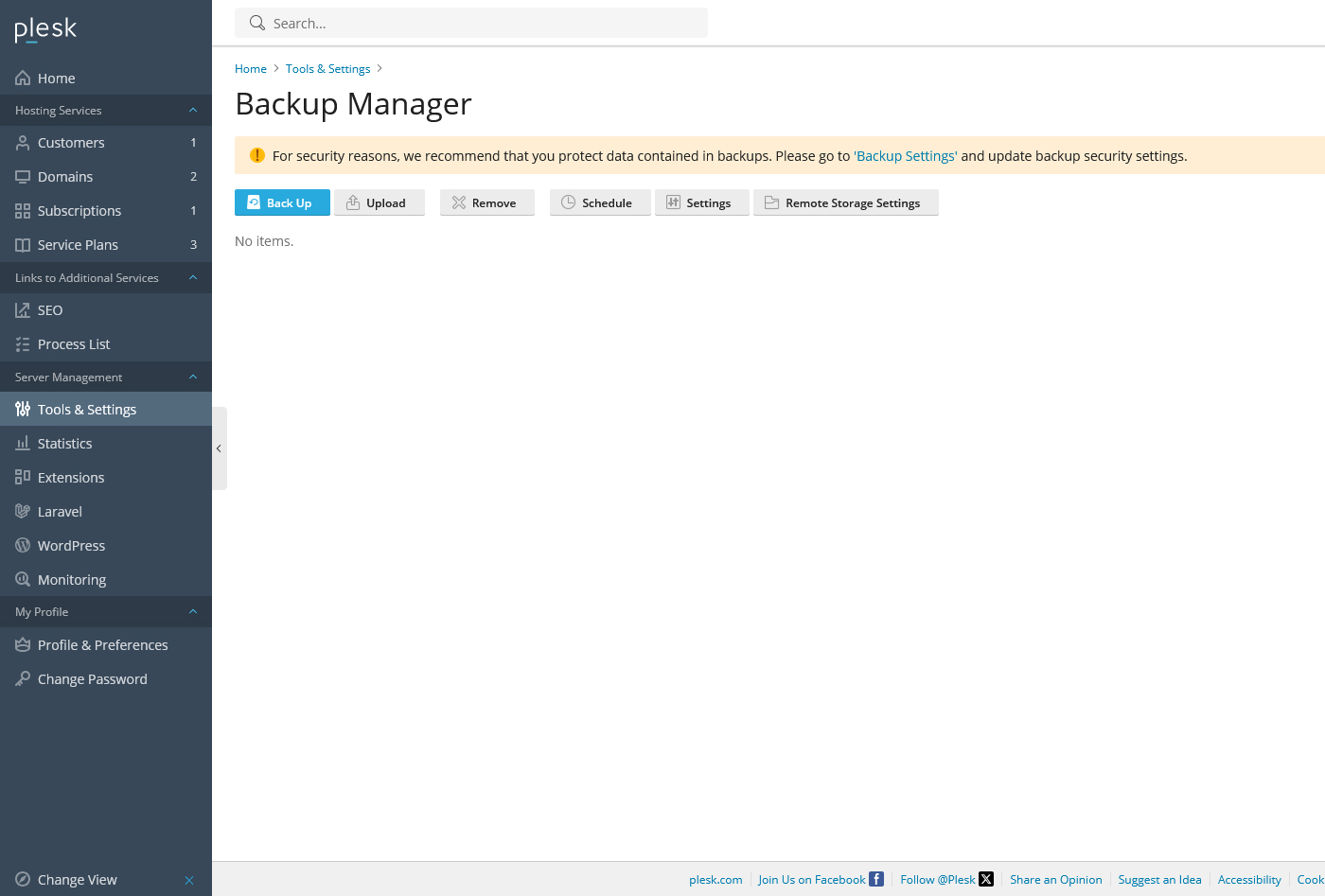The height and width of the screenshot is (896, 1325).
Task: Collapse the sidebar with the arrow control
Action: click(219, 448)
